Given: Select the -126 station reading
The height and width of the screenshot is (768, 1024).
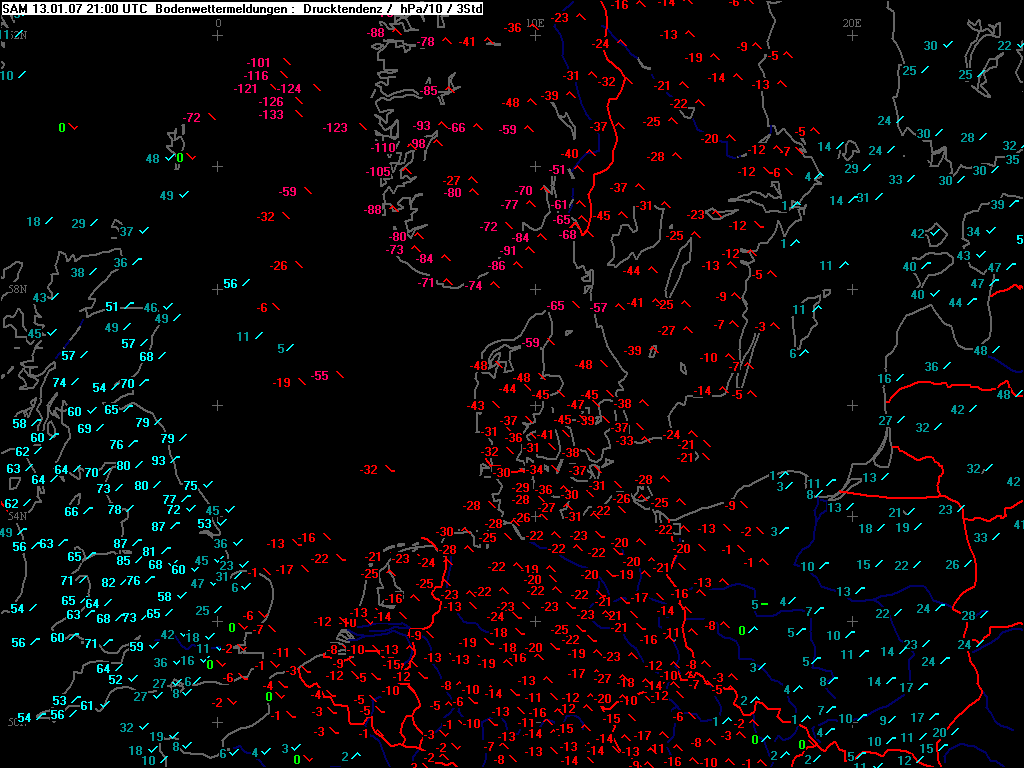Looking at the screenshot, I should coord(271,102).
